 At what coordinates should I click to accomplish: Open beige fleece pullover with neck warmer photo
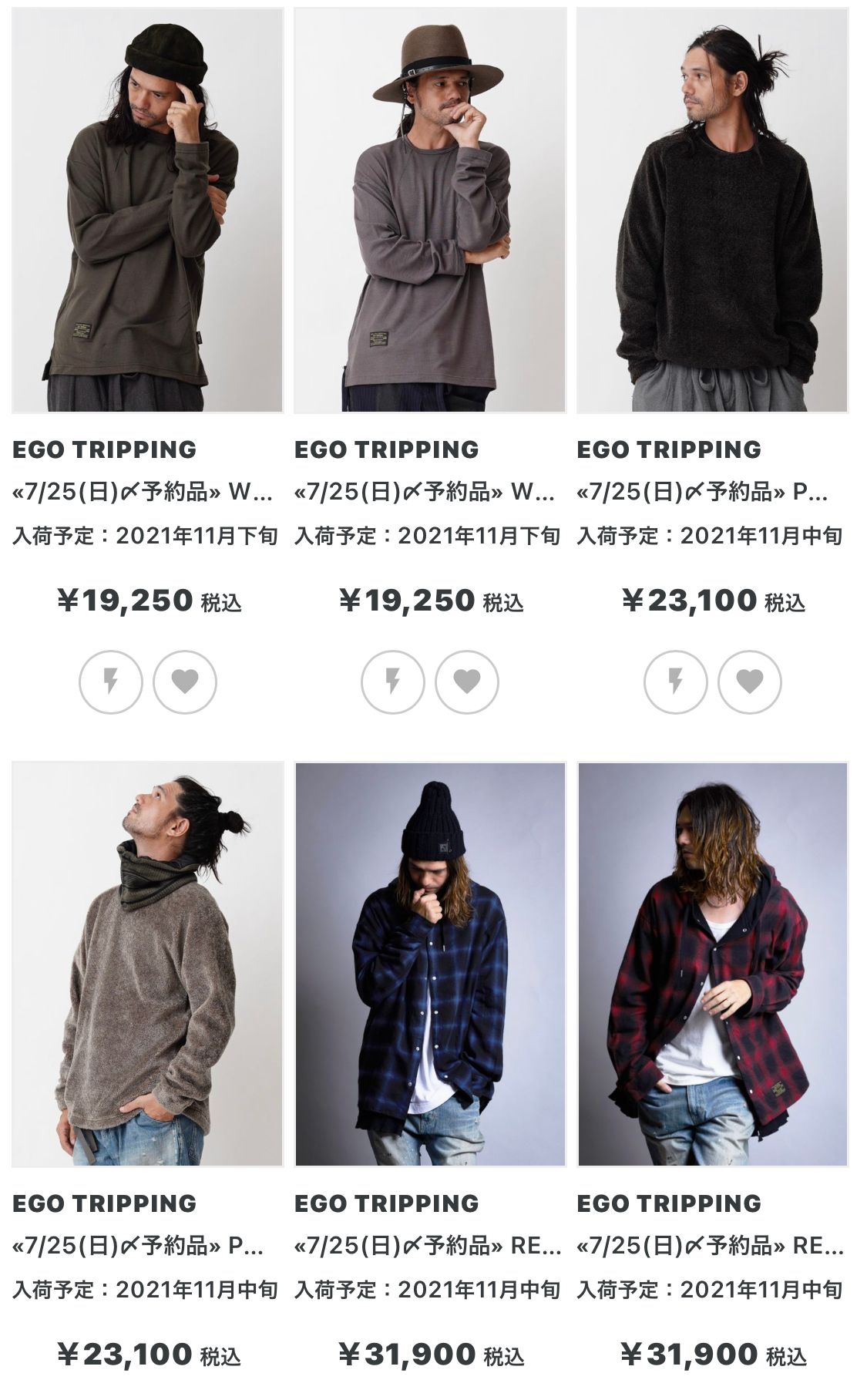pyautogui.click(x=147, y=964)
